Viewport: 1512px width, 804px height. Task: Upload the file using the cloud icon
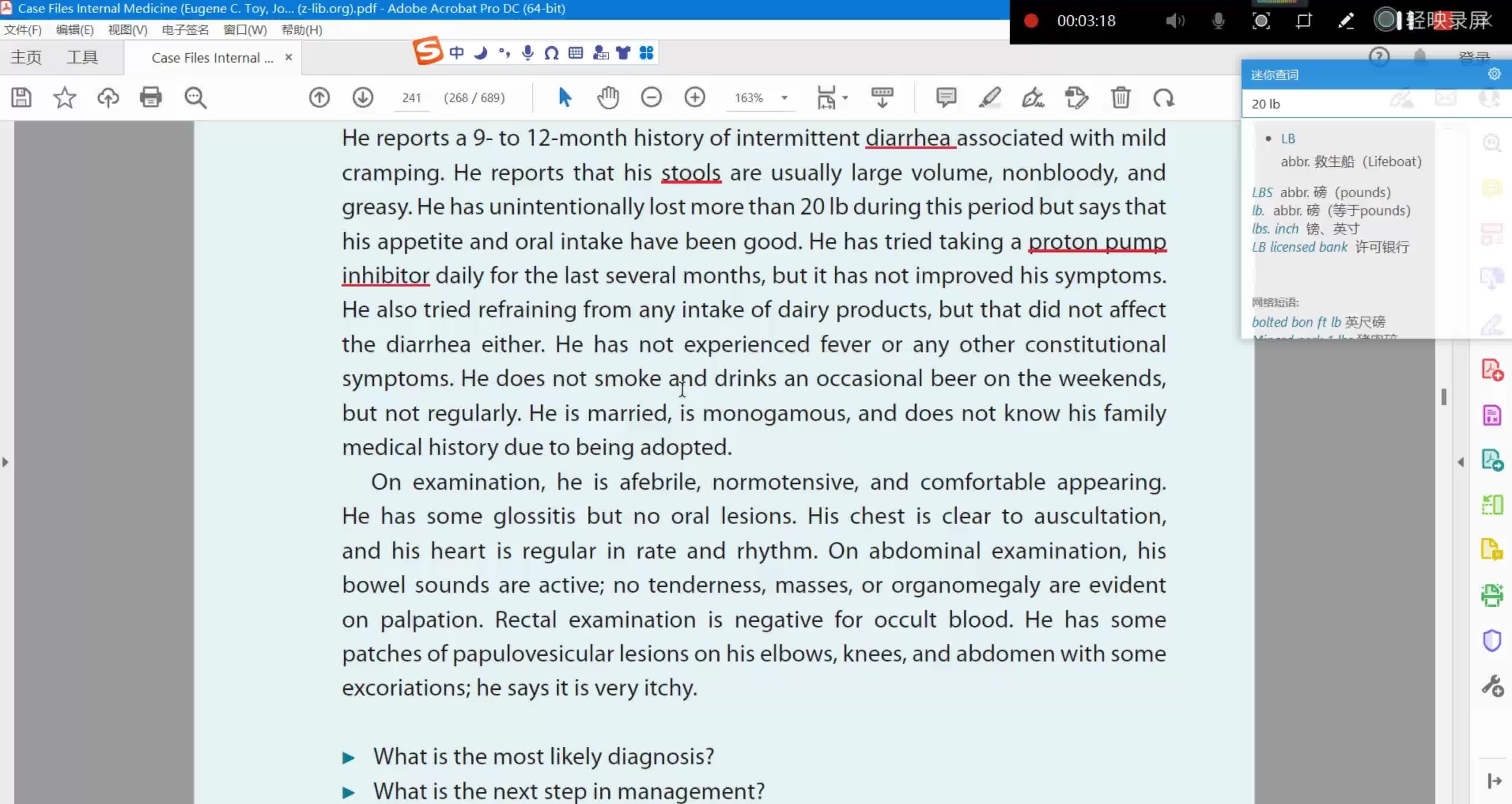tap(108, 98)
